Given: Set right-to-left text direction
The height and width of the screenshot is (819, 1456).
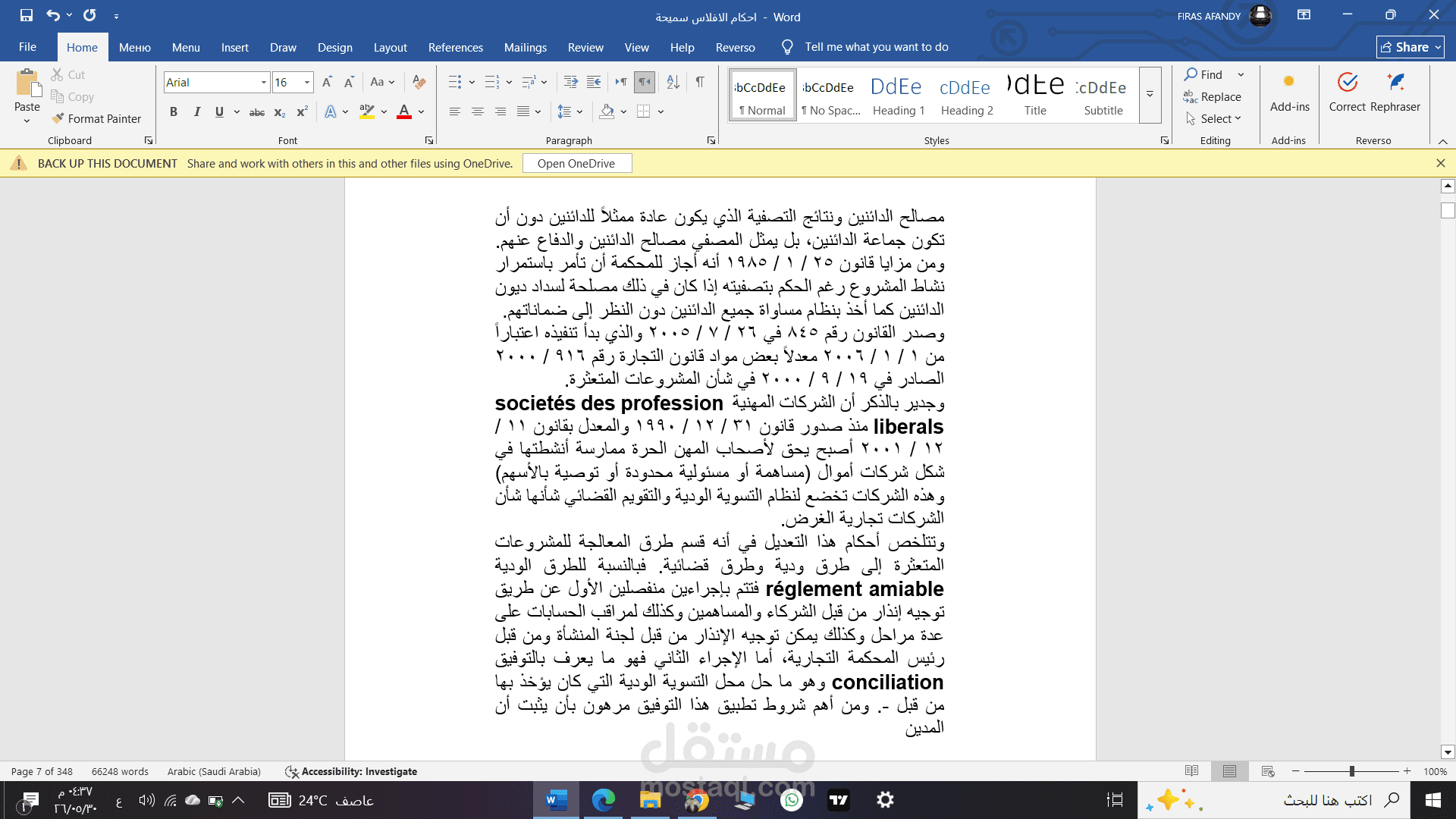Looking at the screenshot, I should coord(645,82).
